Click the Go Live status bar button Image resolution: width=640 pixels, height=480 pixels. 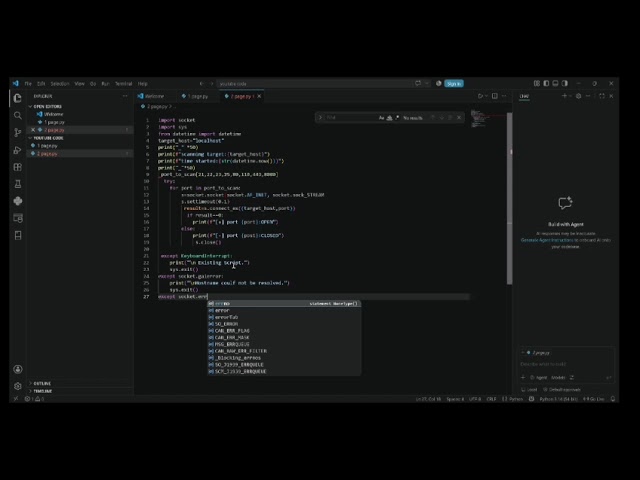593,399
